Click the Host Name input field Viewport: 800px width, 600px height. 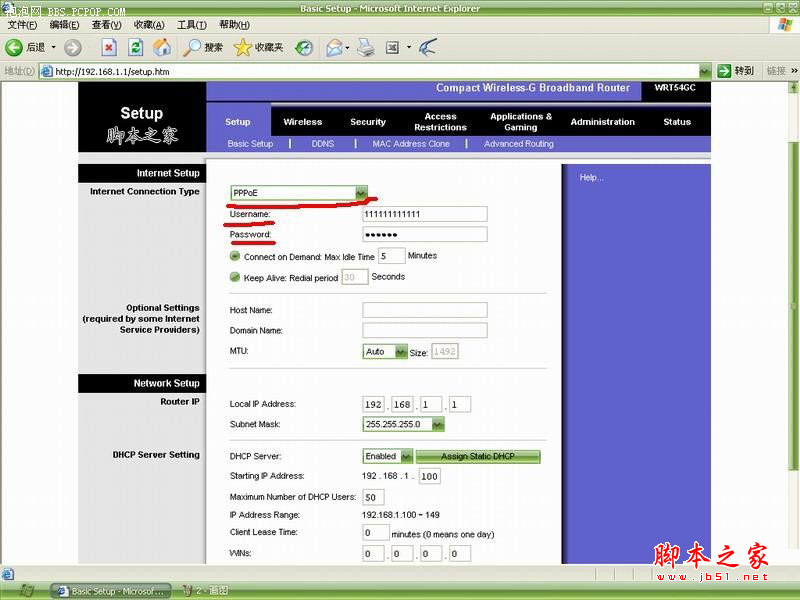424,310
